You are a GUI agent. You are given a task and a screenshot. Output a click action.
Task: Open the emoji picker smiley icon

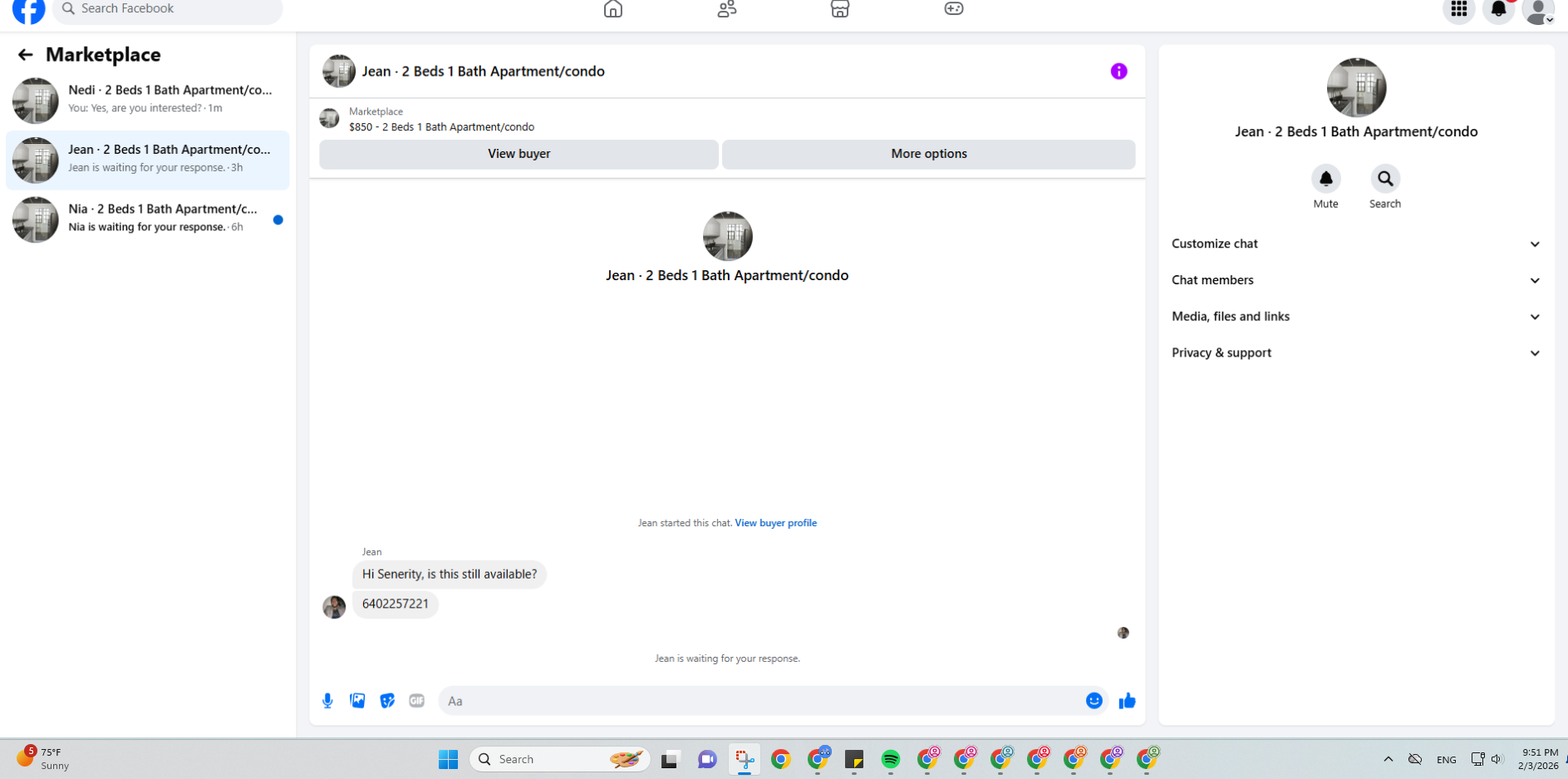tap(1094, 701)
